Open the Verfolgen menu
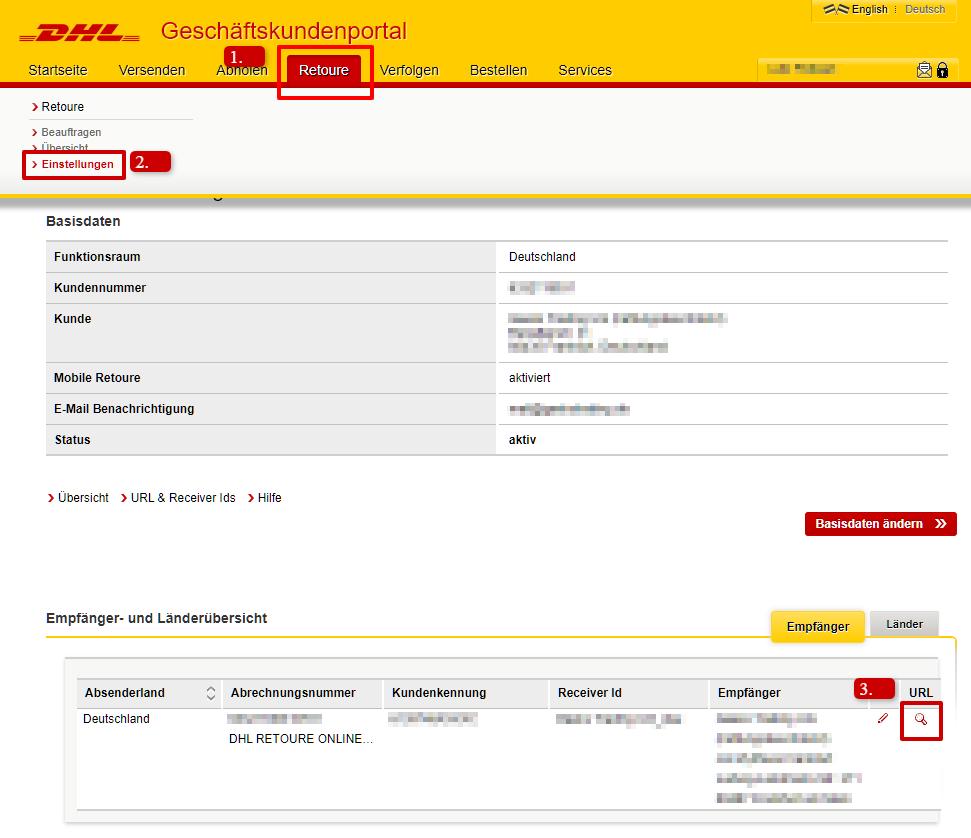The width and height of the screenshot is (971, 838). [x=409, y=70]
